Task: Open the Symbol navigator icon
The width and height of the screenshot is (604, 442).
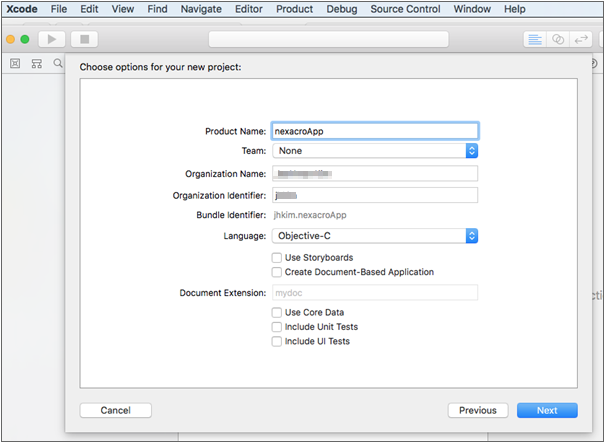Action: coord(37,63)
